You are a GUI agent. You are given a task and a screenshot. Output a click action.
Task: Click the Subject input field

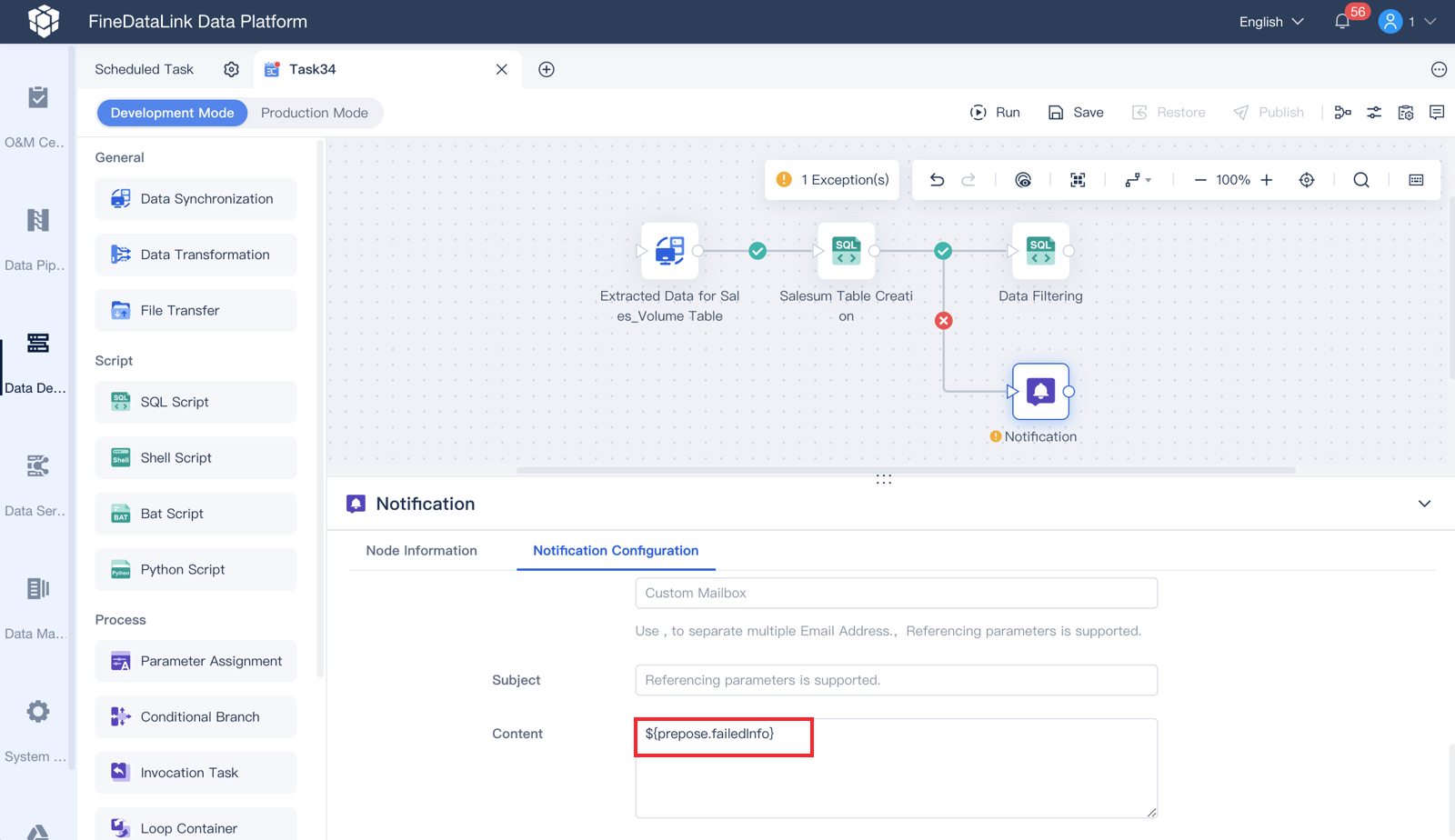coord(897,680)
